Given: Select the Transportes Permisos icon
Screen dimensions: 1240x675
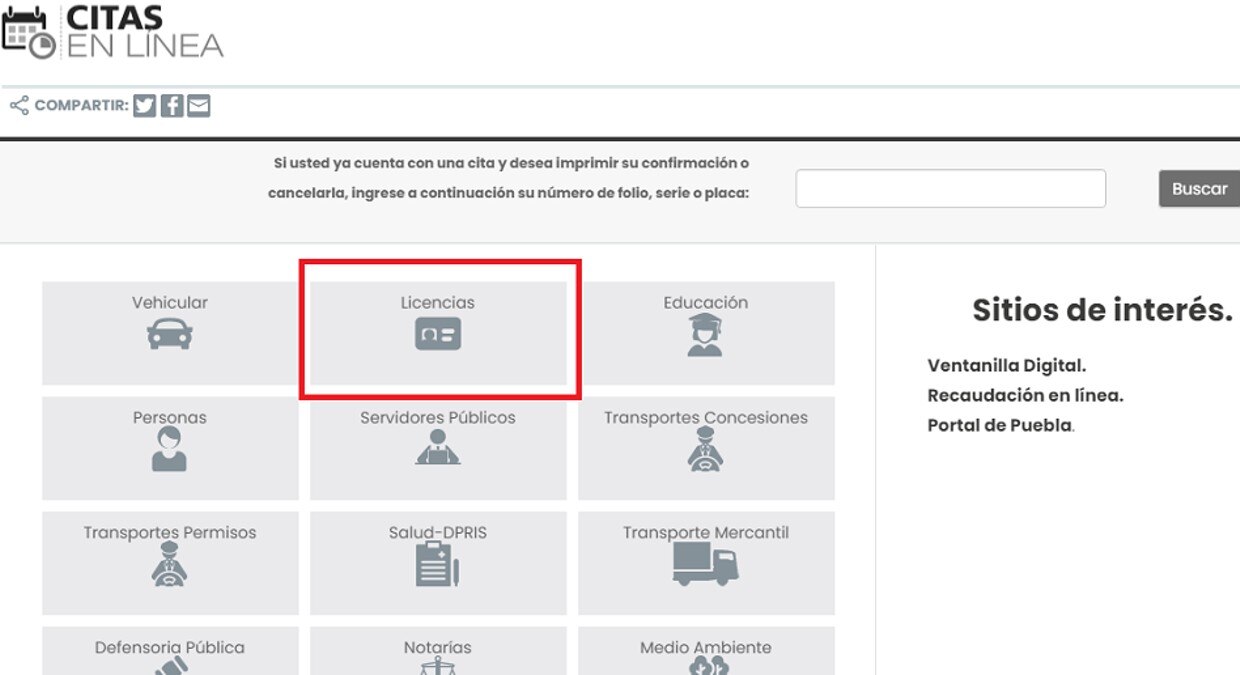Looking at the screenshot, I should [x=169, y=564].
